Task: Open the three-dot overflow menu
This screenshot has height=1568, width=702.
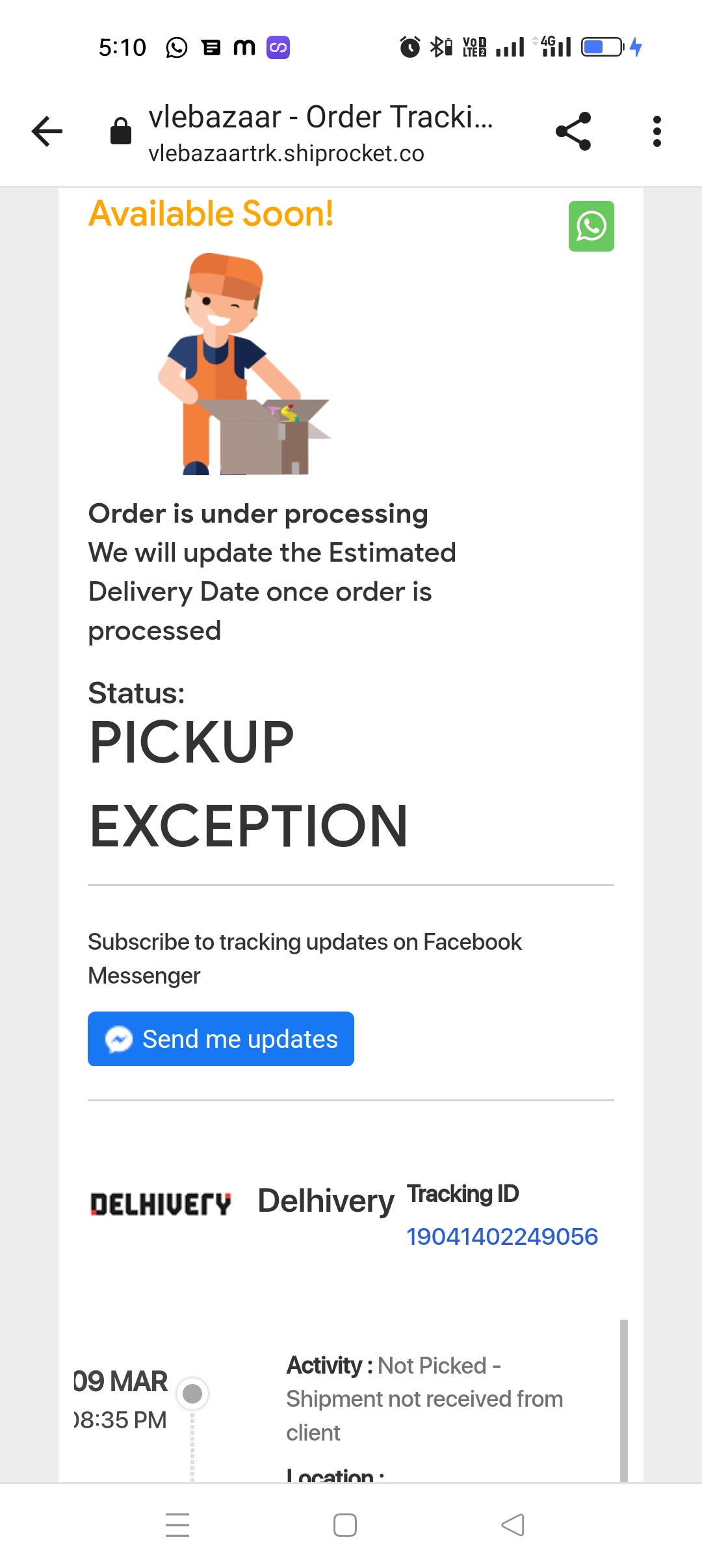Action: tap(656, 131)
